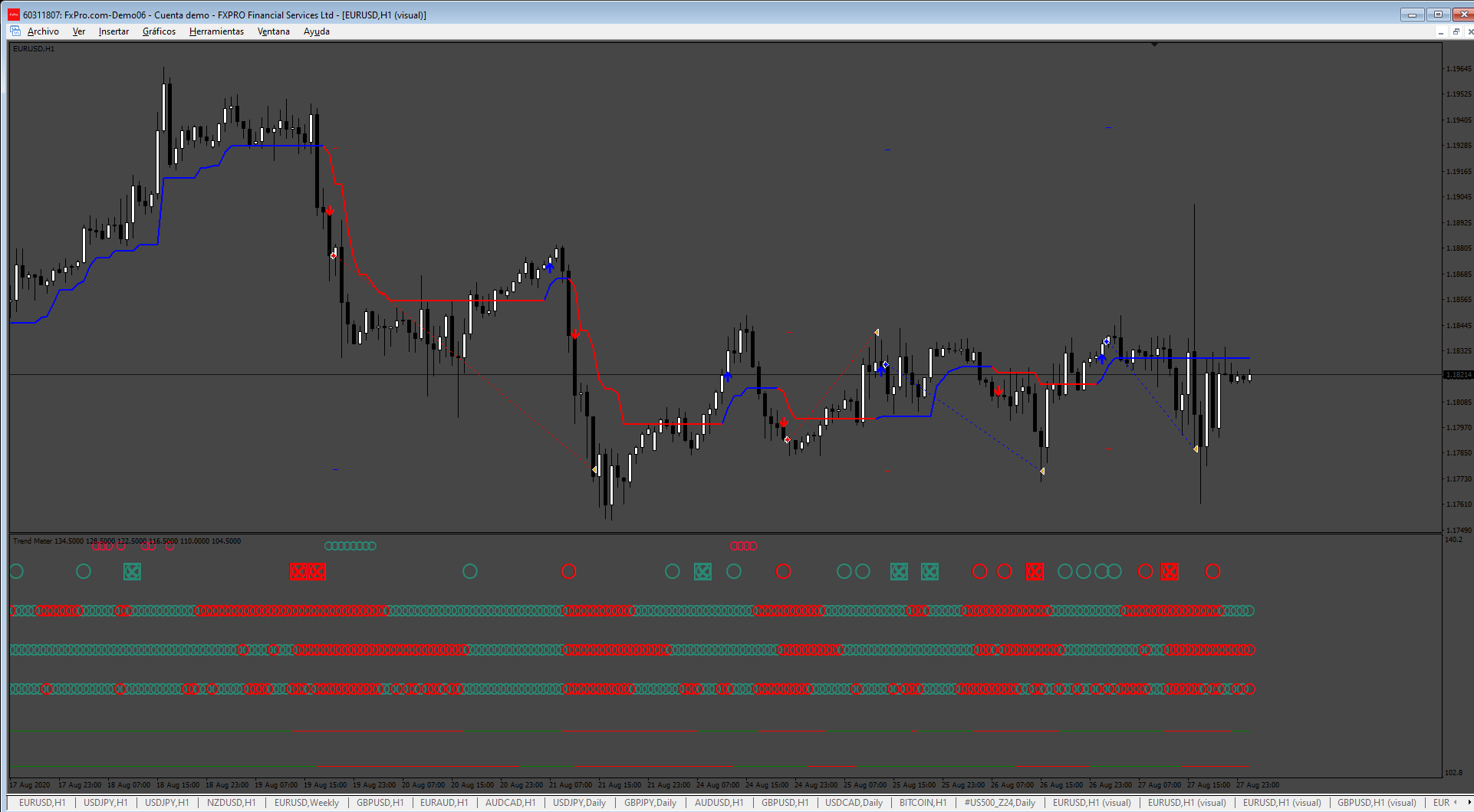This screenshot has width=1474, height=812.
Task: Click the EURUSD,H1 chart label
Action: click(x=34, y=49)
